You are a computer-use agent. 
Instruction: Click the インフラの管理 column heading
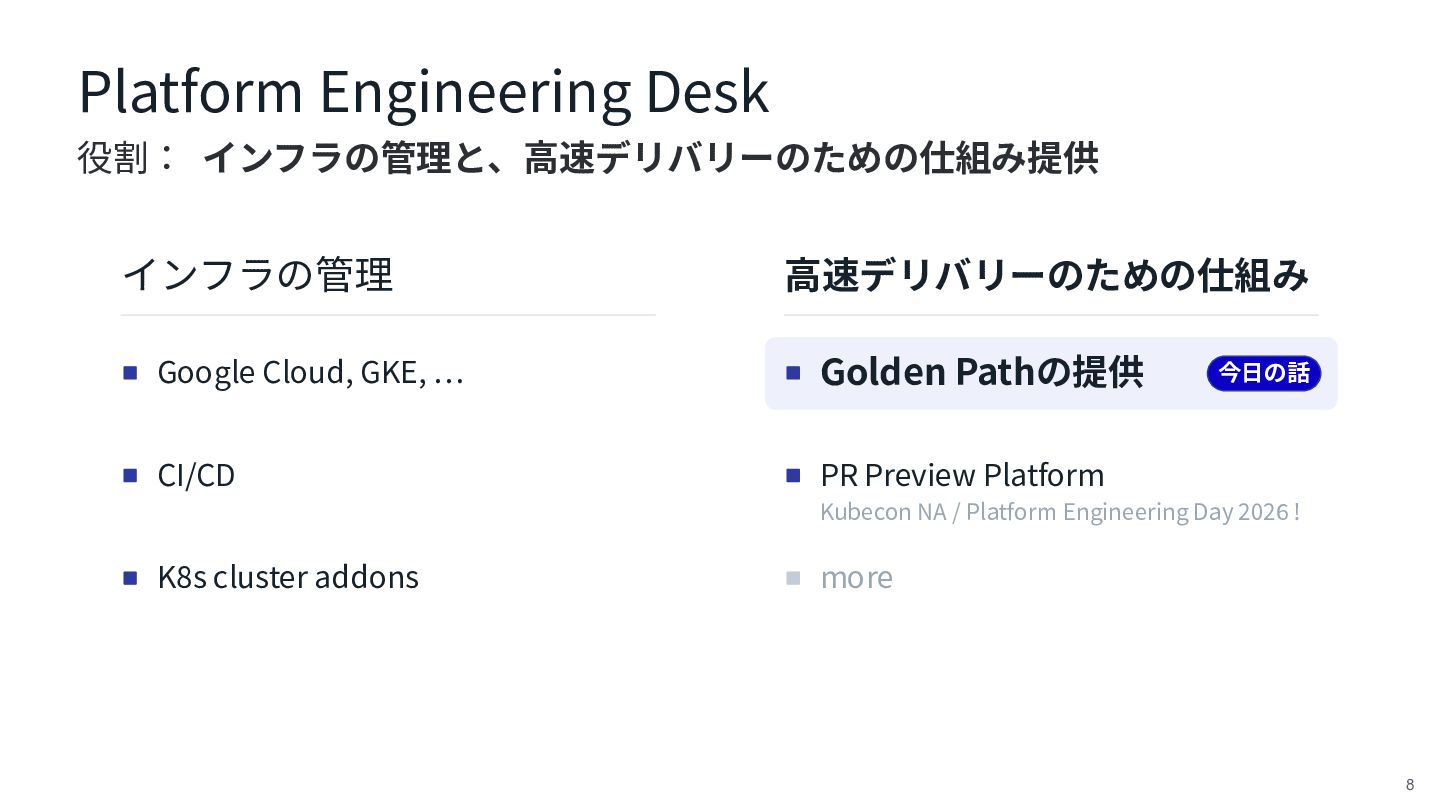tap(257, 274)
